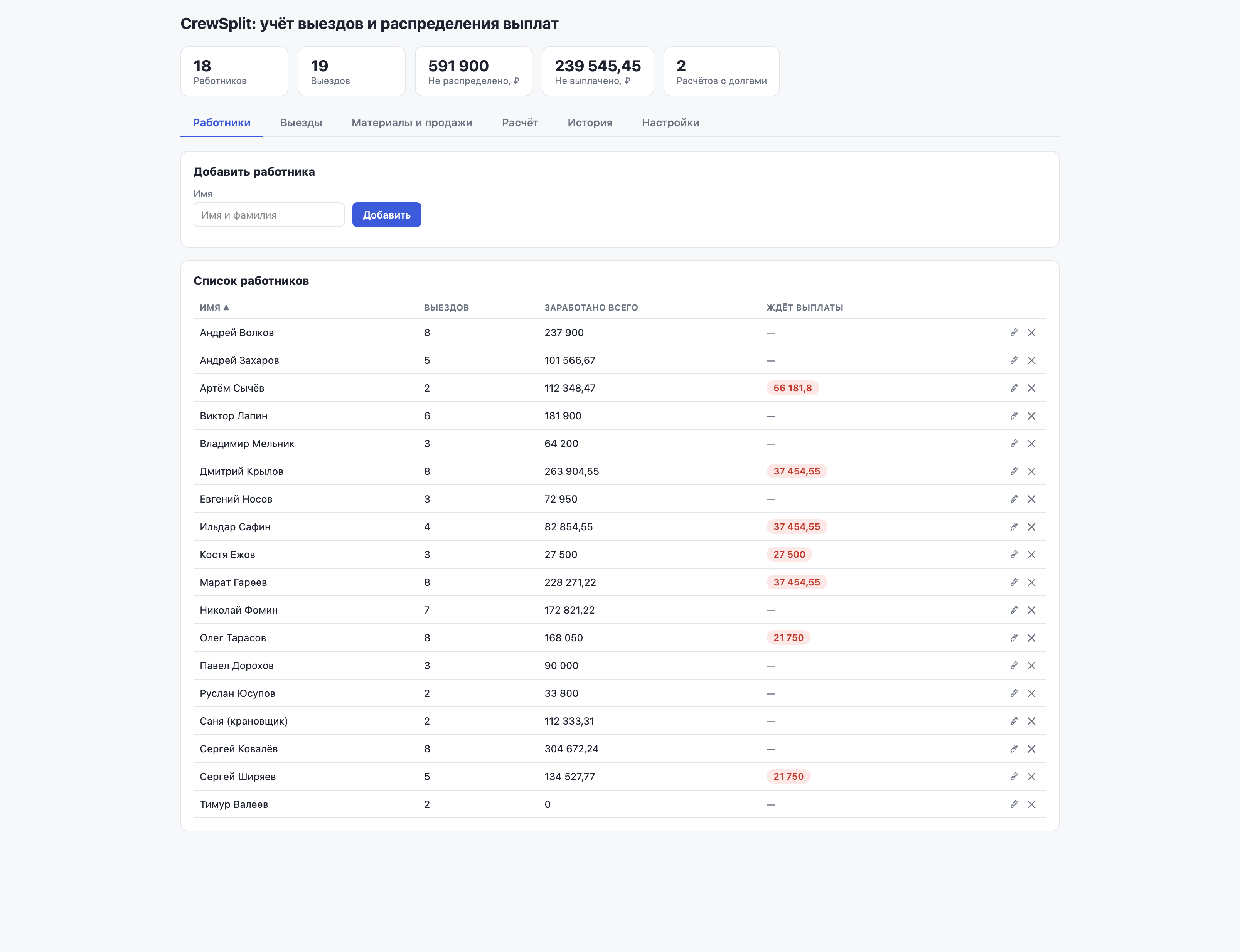Click Сергей Ширяев's 21 750 badge
This screenshot has width=1240, height=952.
coord(788,777)
